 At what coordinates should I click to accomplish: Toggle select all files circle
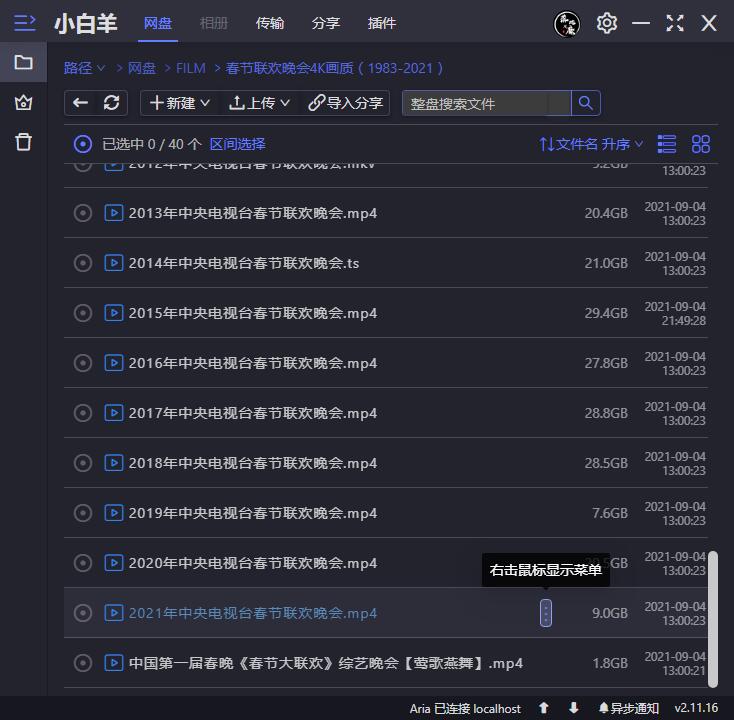[83, 144]
